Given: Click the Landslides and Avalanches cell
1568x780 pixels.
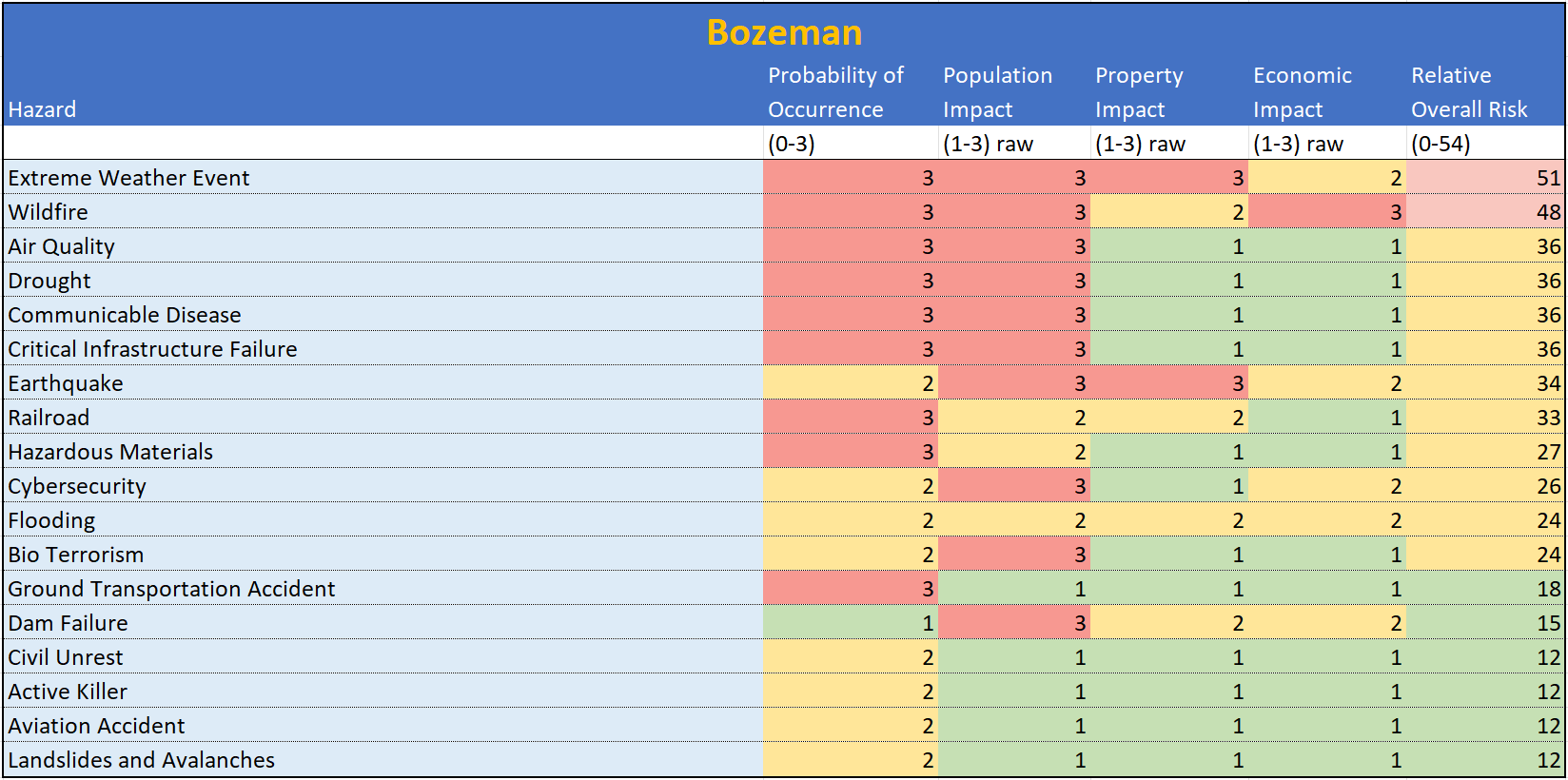Looking at the screenshot, I should (x=142, y=760).
